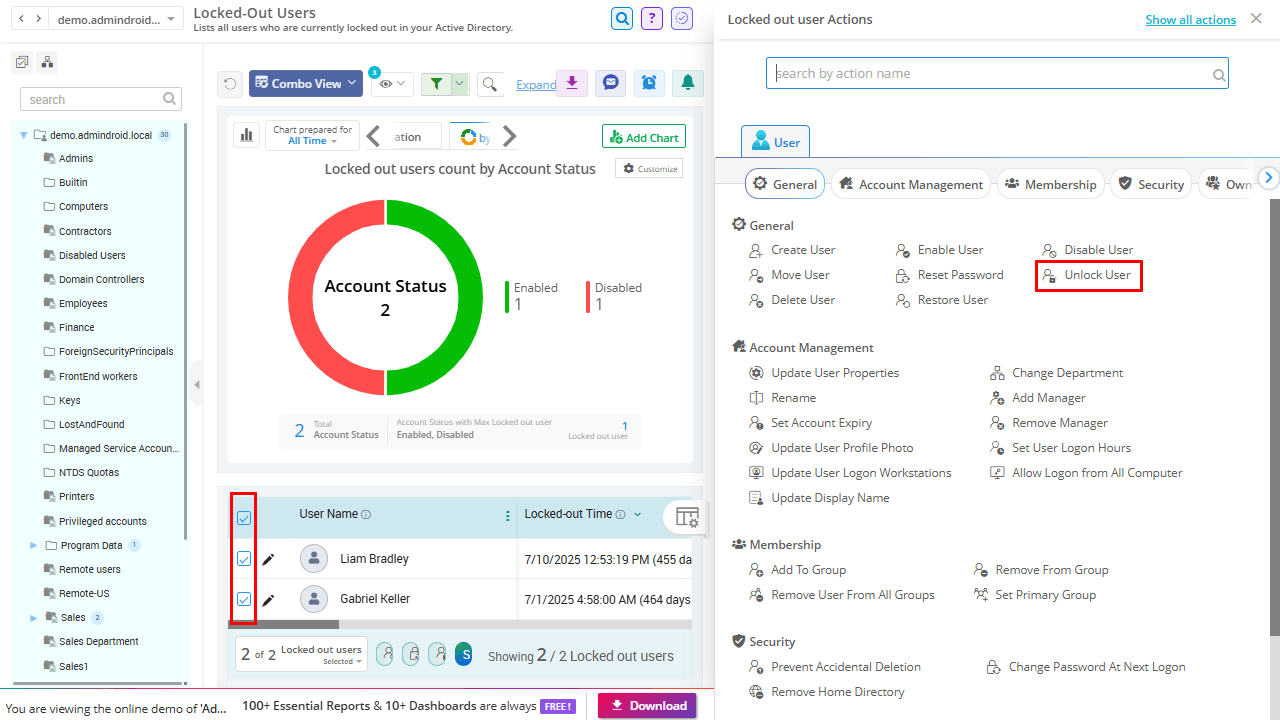Toggle the select-all users checkbox
Viewport: 1280px width, 720px height.
click(x=244, y=518)
